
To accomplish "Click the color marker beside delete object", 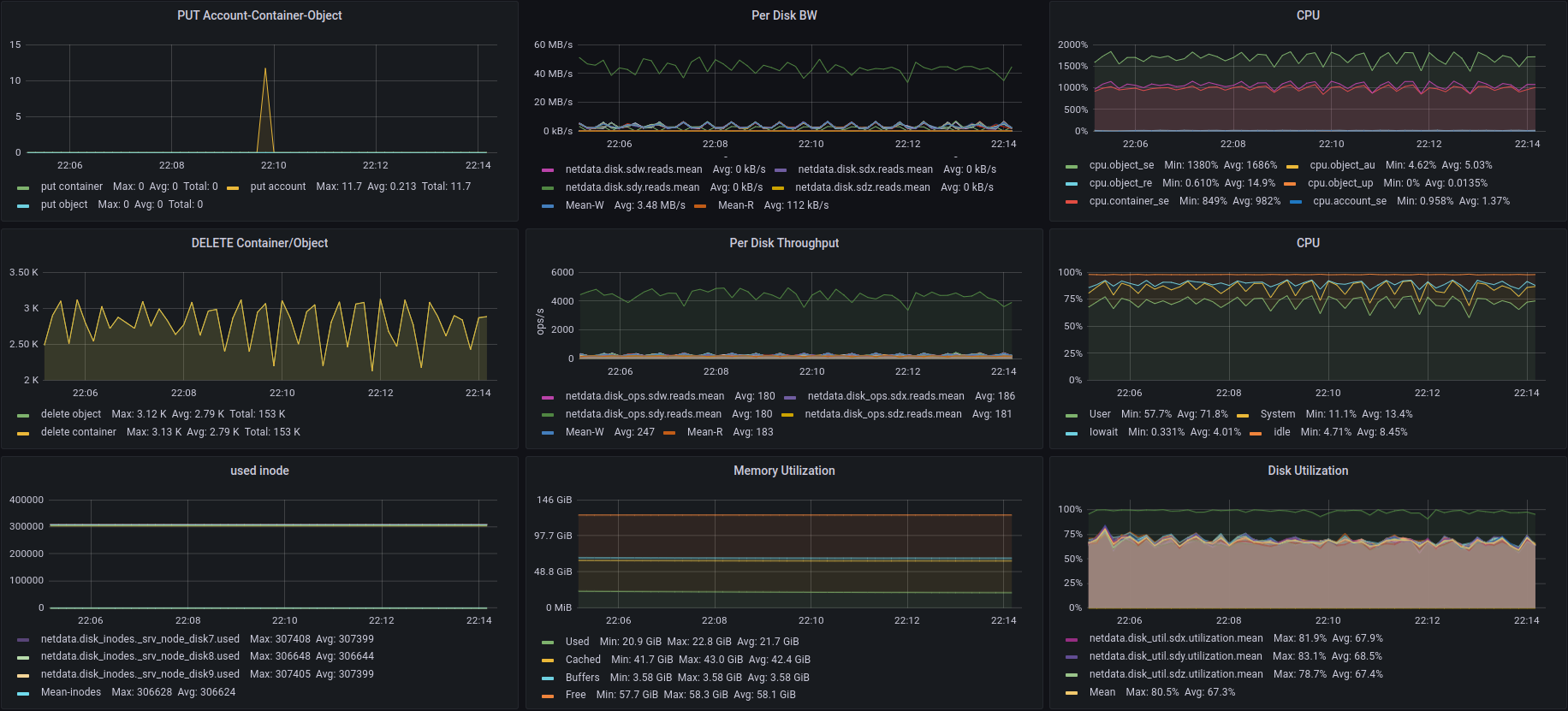I will pos(23,415).
